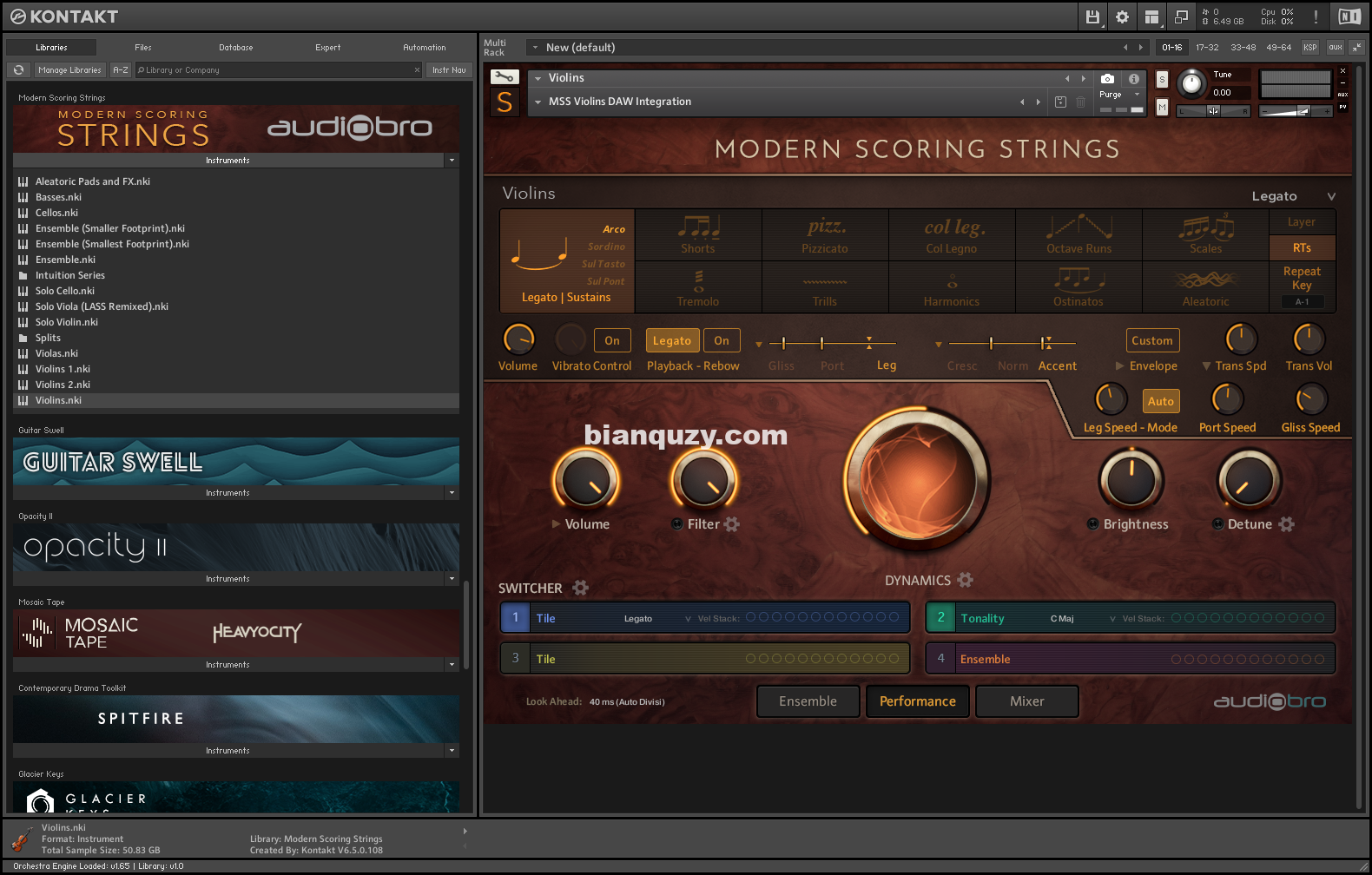1372x875 pixels.
Task: Collapse the multi rack with the arrows icon
Action: pyautogui.click(x=1356, y=48)
